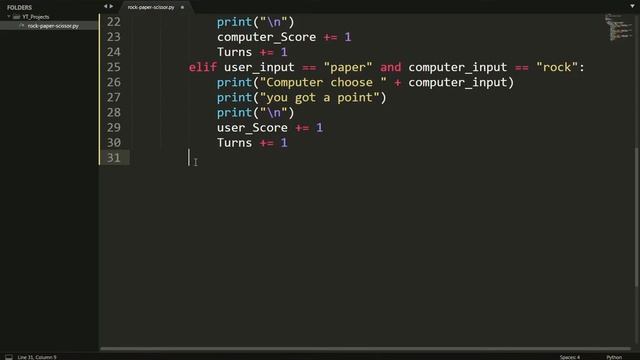Click the horizontal scrollbar at bottom
This screenshot has width=640, height=360.
pyautogui.click(x=365, y=349)
